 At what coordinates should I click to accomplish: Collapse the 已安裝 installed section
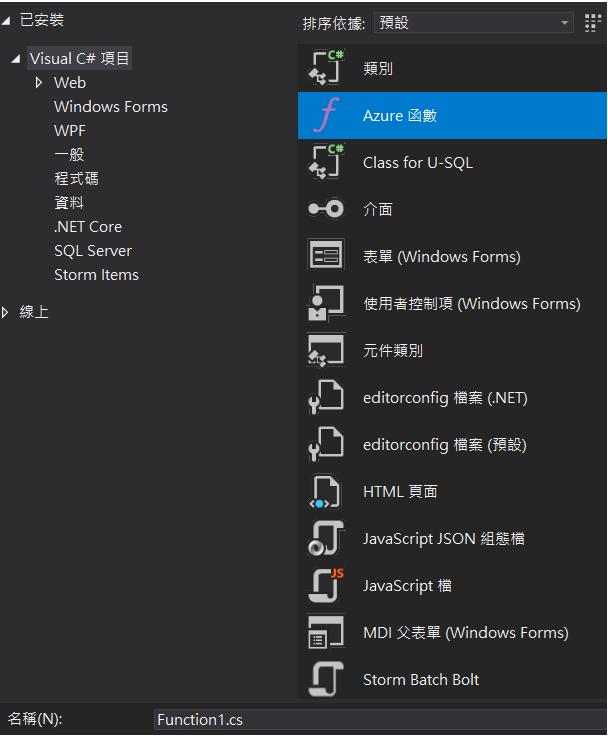point(6,20)
